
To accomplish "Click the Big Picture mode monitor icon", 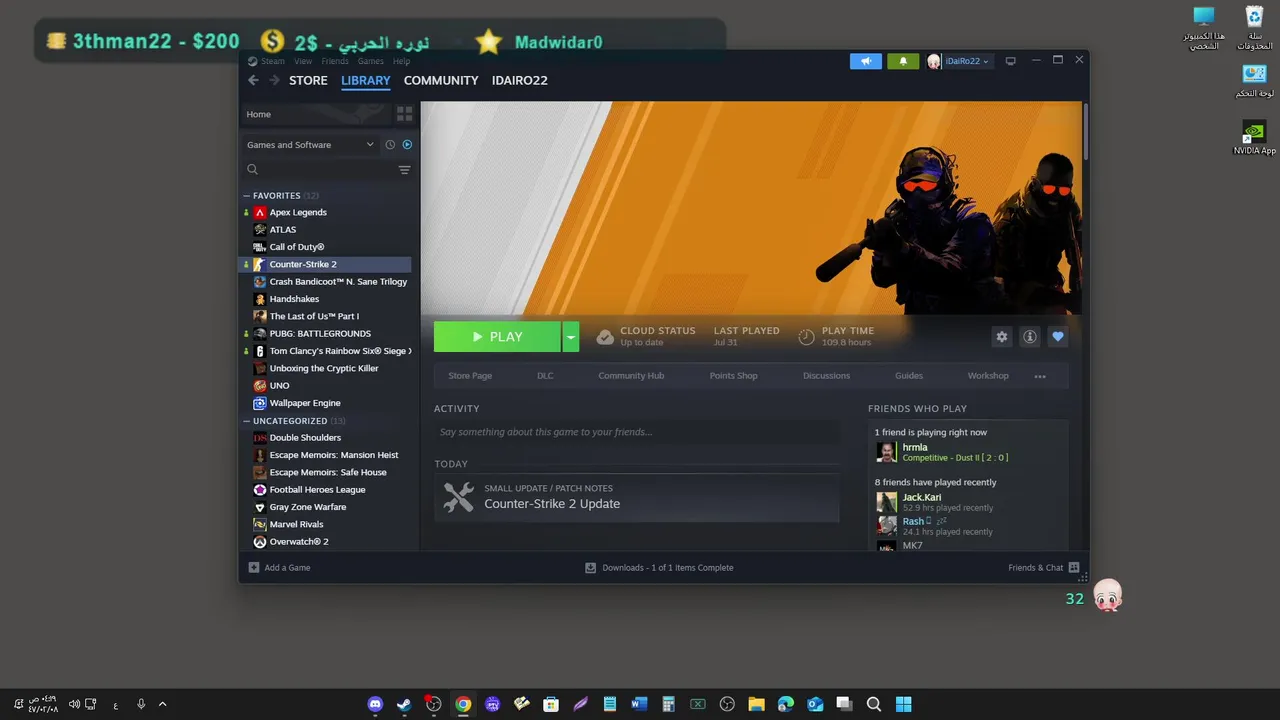I will click(1010, 61).
